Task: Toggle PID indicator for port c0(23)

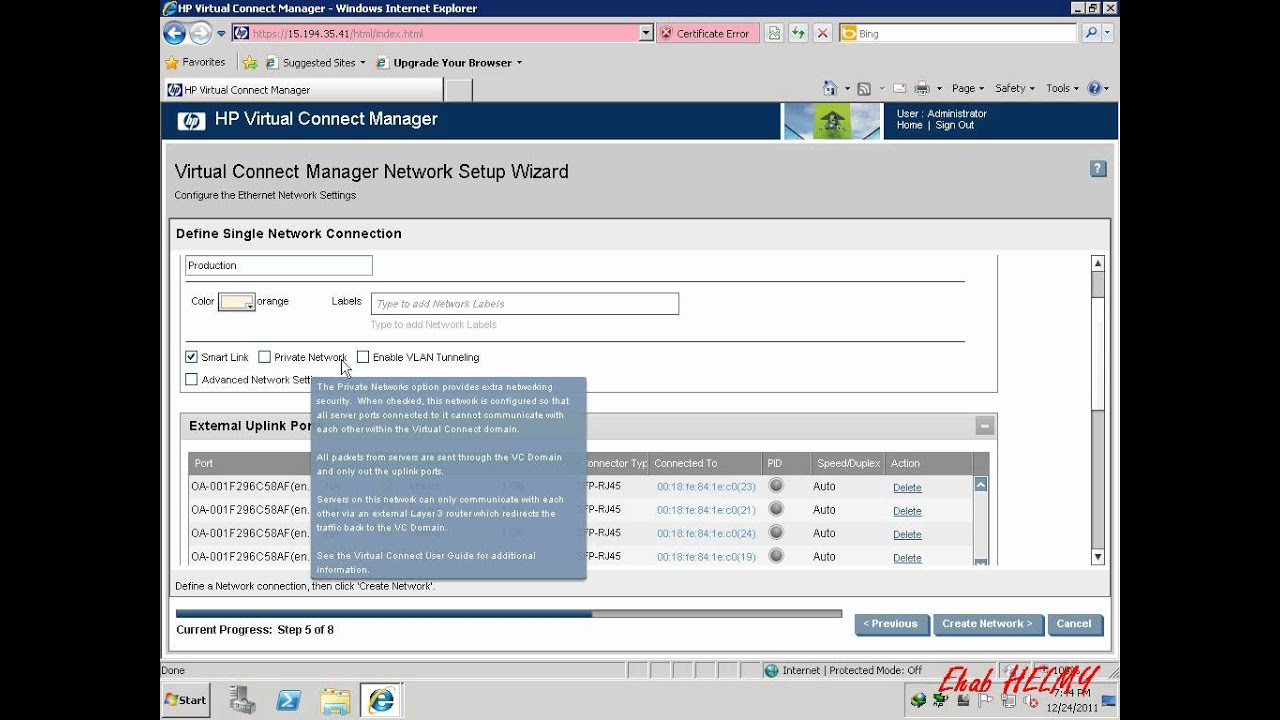Action: tap(776, 486)
